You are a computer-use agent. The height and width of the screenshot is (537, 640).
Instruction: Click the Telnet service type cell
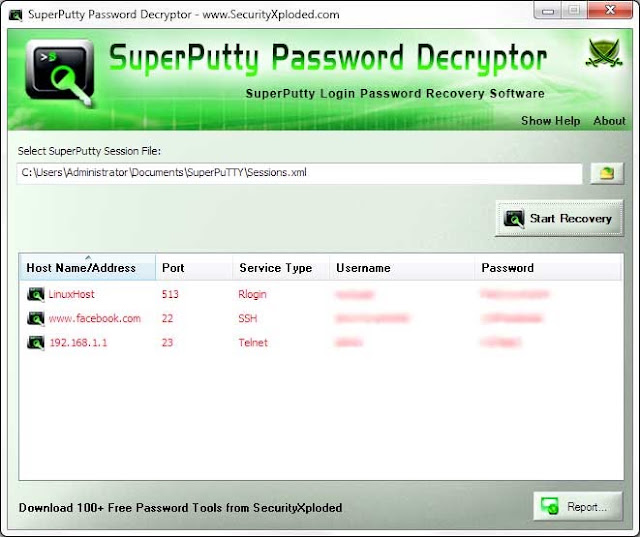(x=253, y=343)
